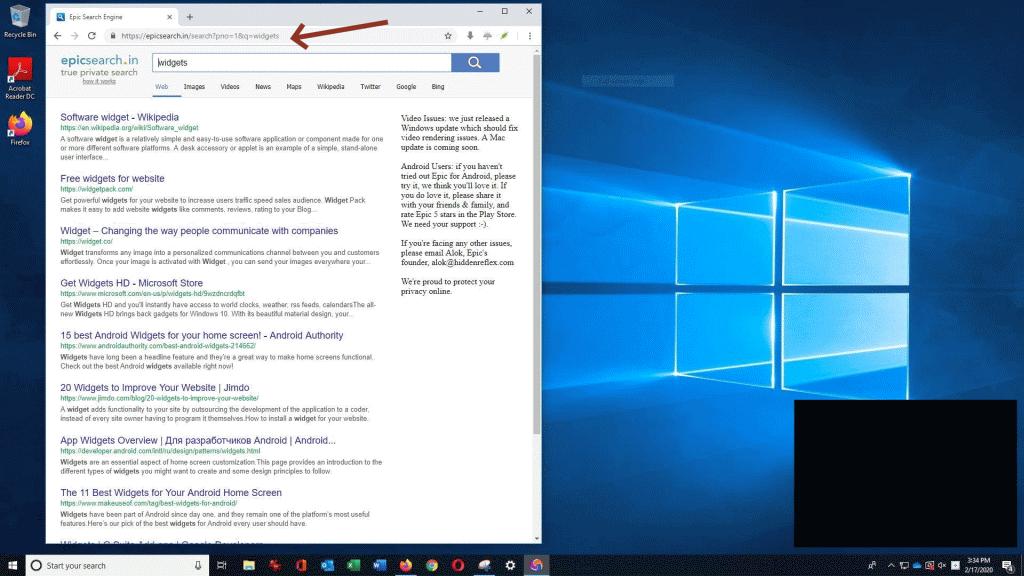Open Settings gear in the taskbar
This screenshot has width=1024, height=576.
[510, 566]
